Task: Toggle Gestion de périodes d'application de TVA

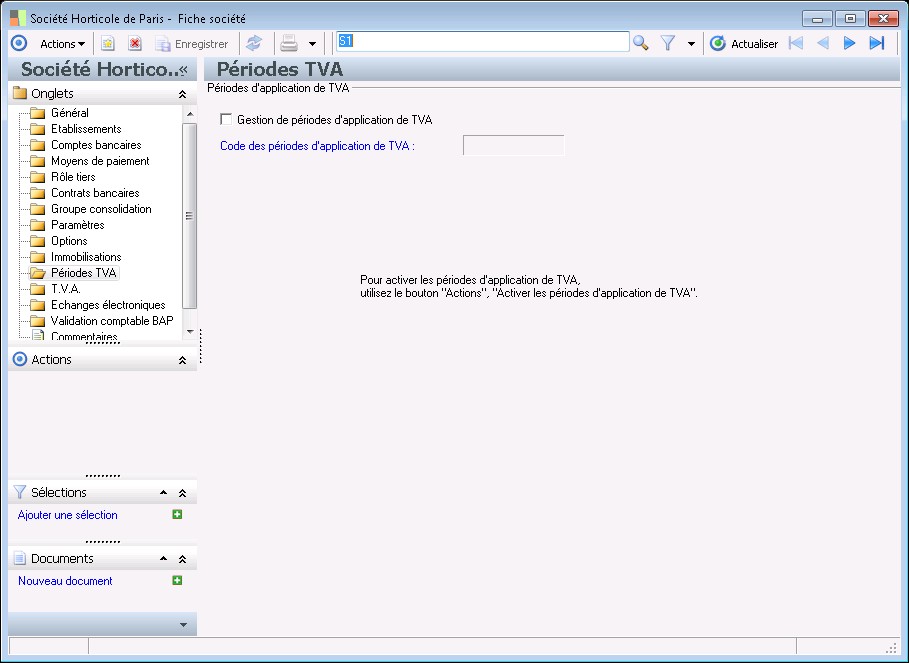Action: [x=226, y=119]
